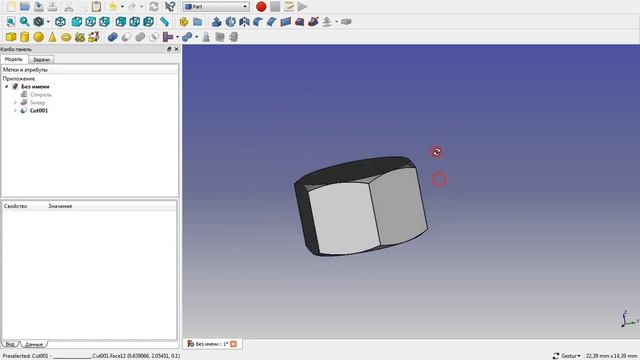Float the Комбо панель dock panel
Viewport: 640px width, 360px height.
pos(169,49)
